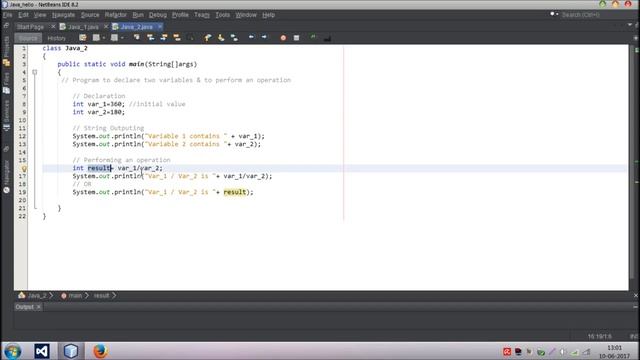The width and height of the screenshot is (640, 360).
Task: Open the Window menu
Action: pyautogui.click(x=246, y=15)
